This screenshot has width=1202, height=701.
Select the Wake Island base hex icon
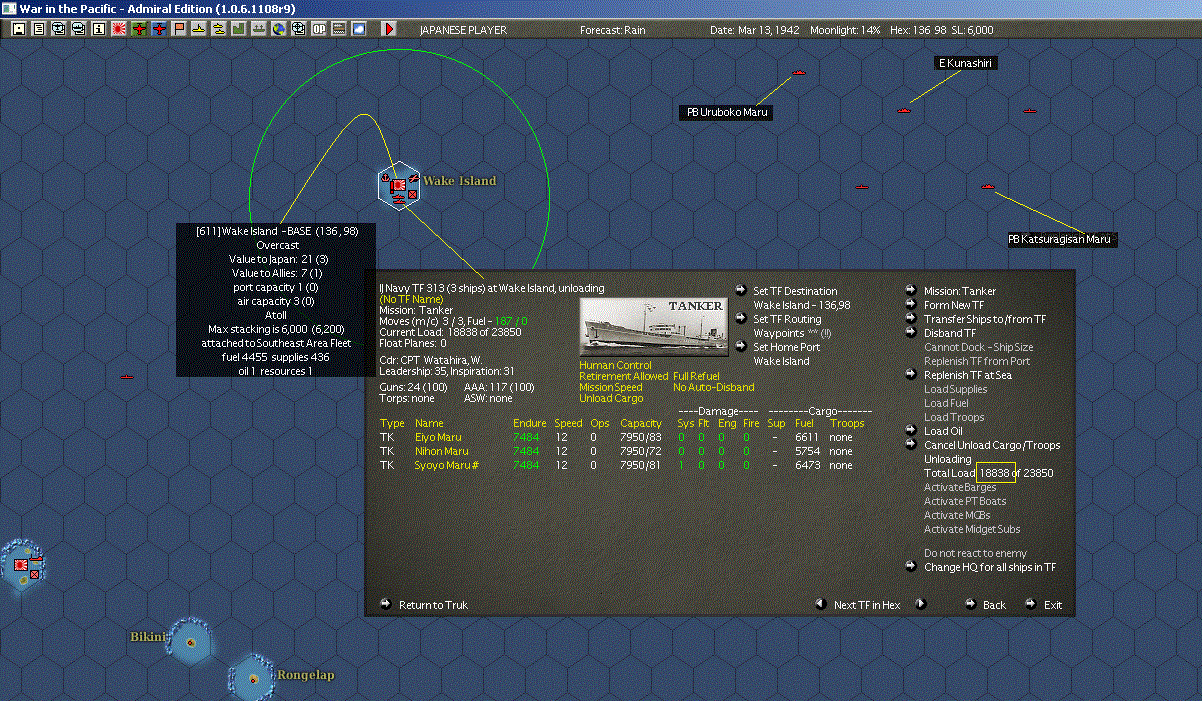pyautogui.click(x=398, y=186)
